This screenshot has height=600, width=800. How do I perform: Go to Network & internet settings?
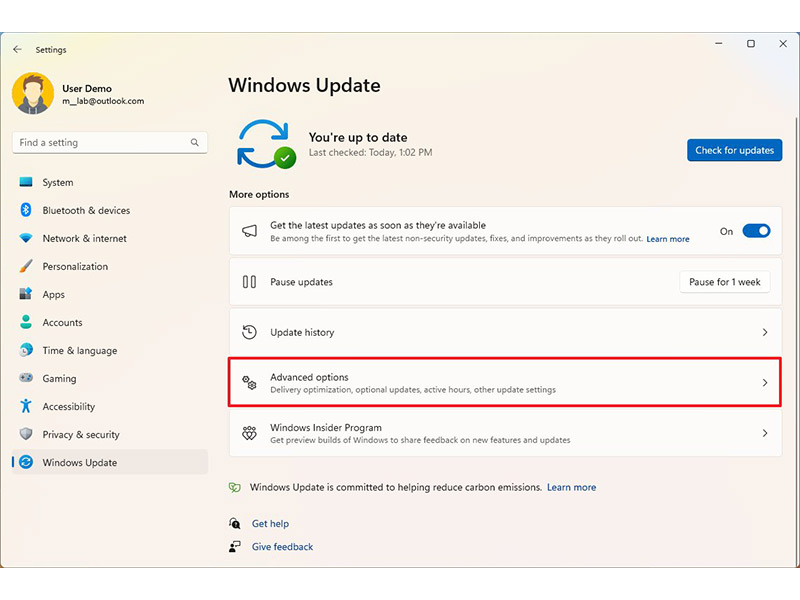pos(85,238)
